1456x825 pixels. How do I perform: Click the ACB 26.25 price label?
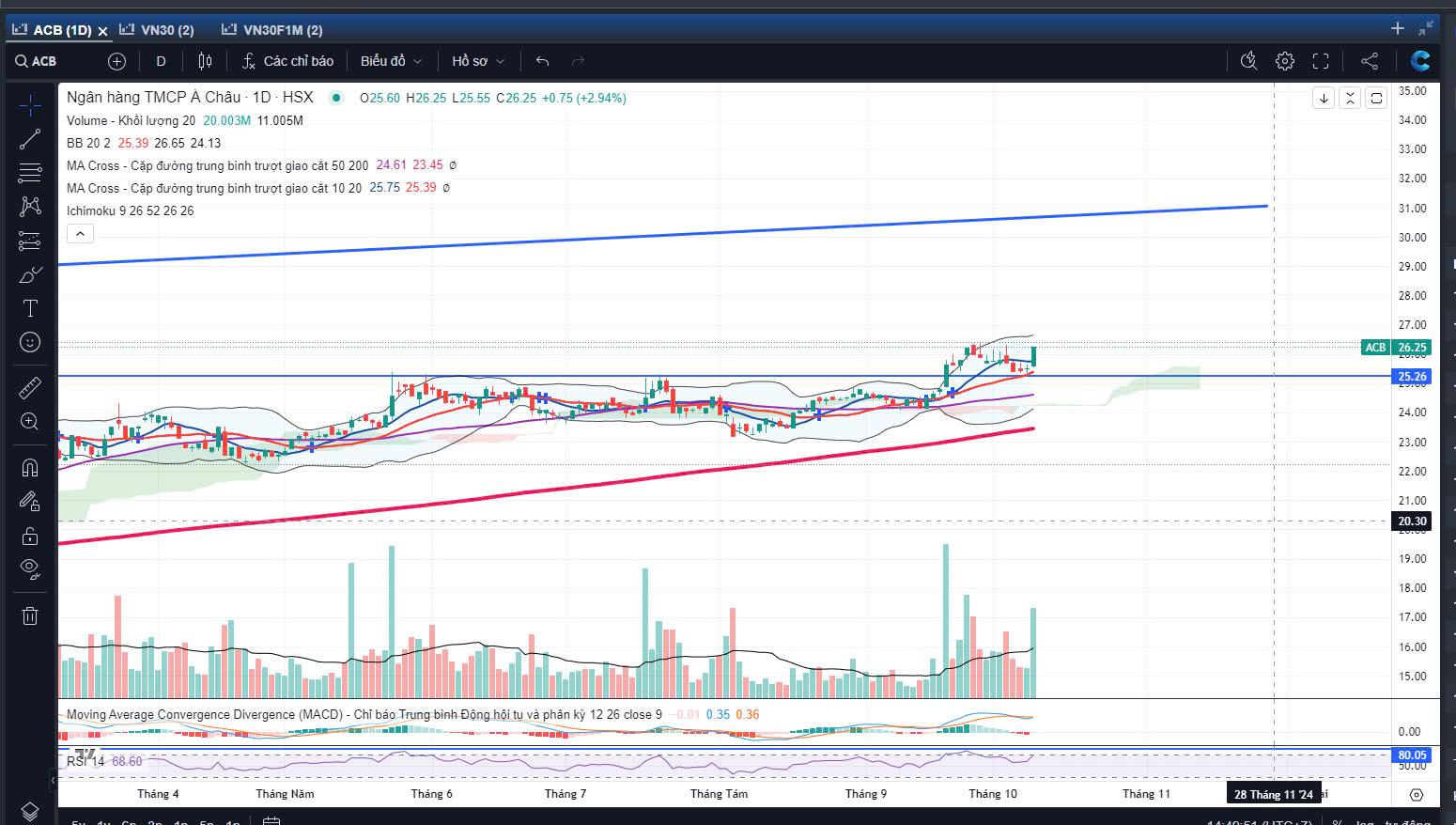[1396, 348]
